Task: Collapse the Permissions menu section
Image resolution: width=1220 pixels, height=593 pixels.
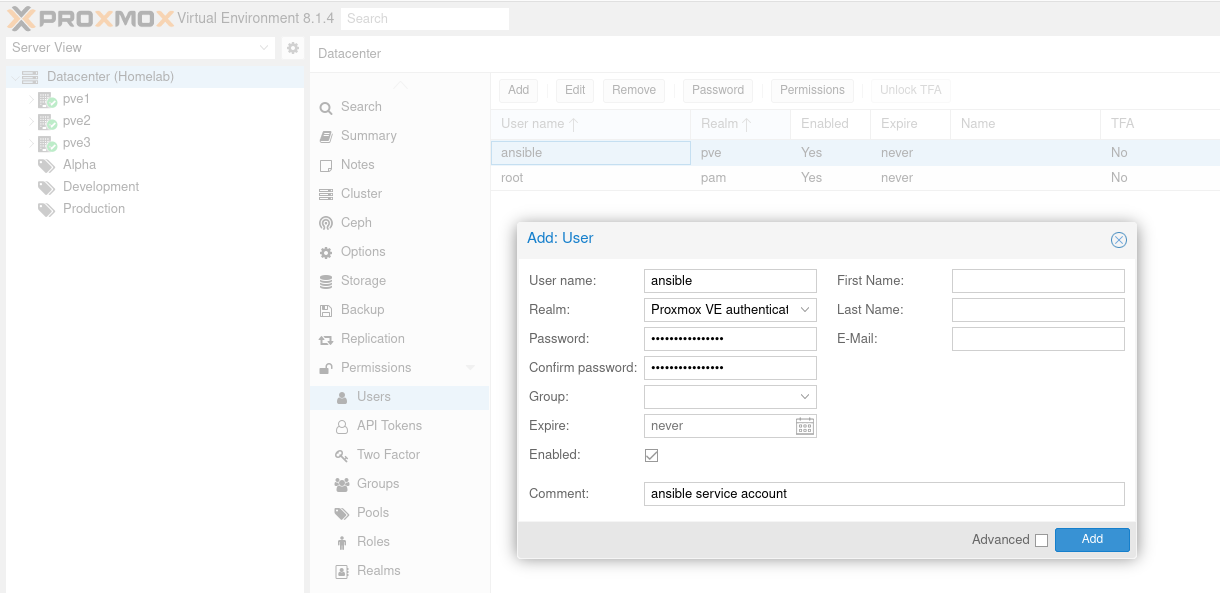Action: coord(471,368)
